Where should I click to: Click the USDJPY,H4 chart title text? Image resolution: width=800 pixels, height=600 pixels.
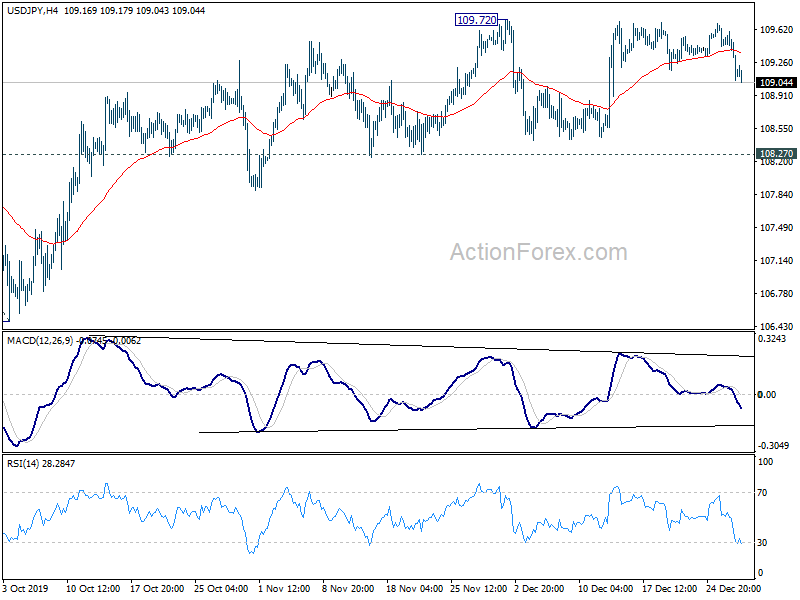pyautogui.click(x=33, y=10)
